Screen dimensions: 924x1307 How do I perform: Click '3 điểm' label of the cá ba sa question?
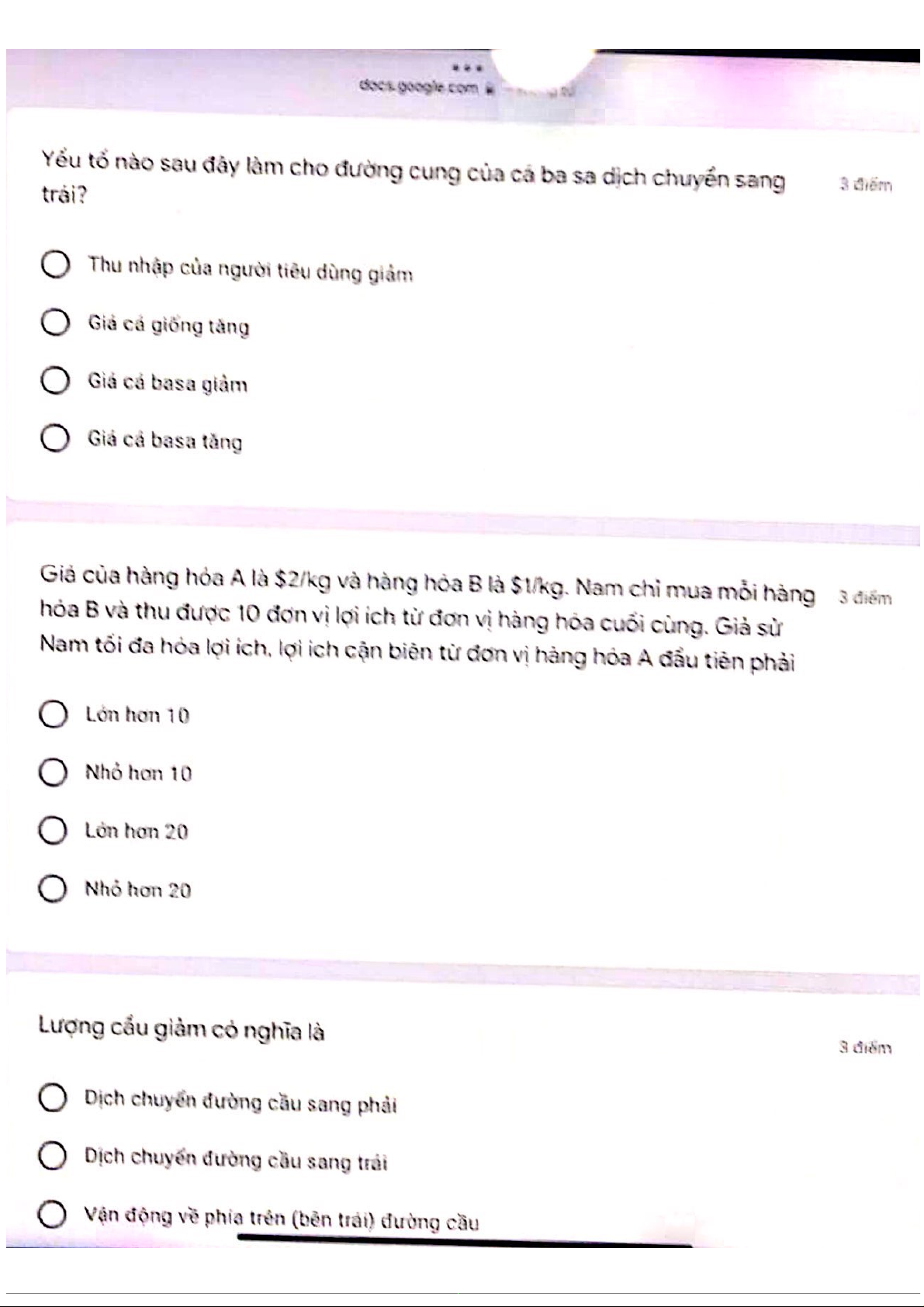pyautogui.click(x=865, y=185)
